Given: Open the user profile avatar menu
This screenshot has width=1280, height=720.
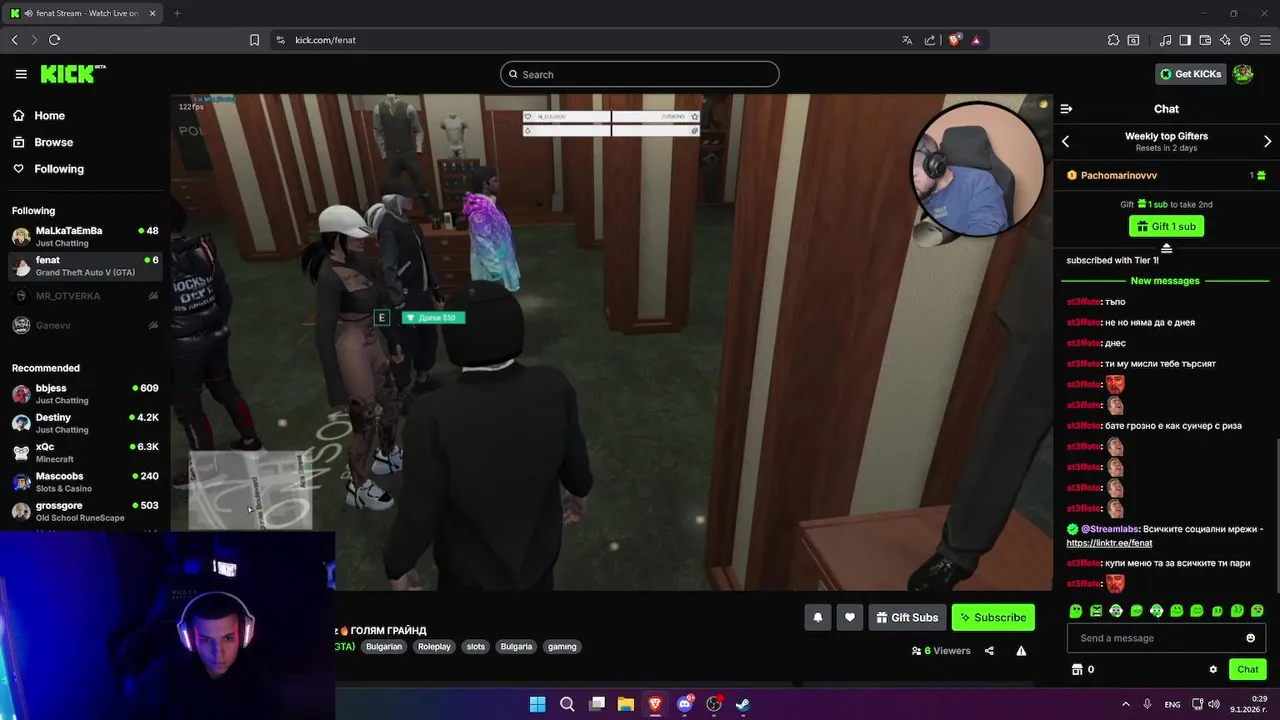Looking at the screenshot, I should [x=1243, y=74].
